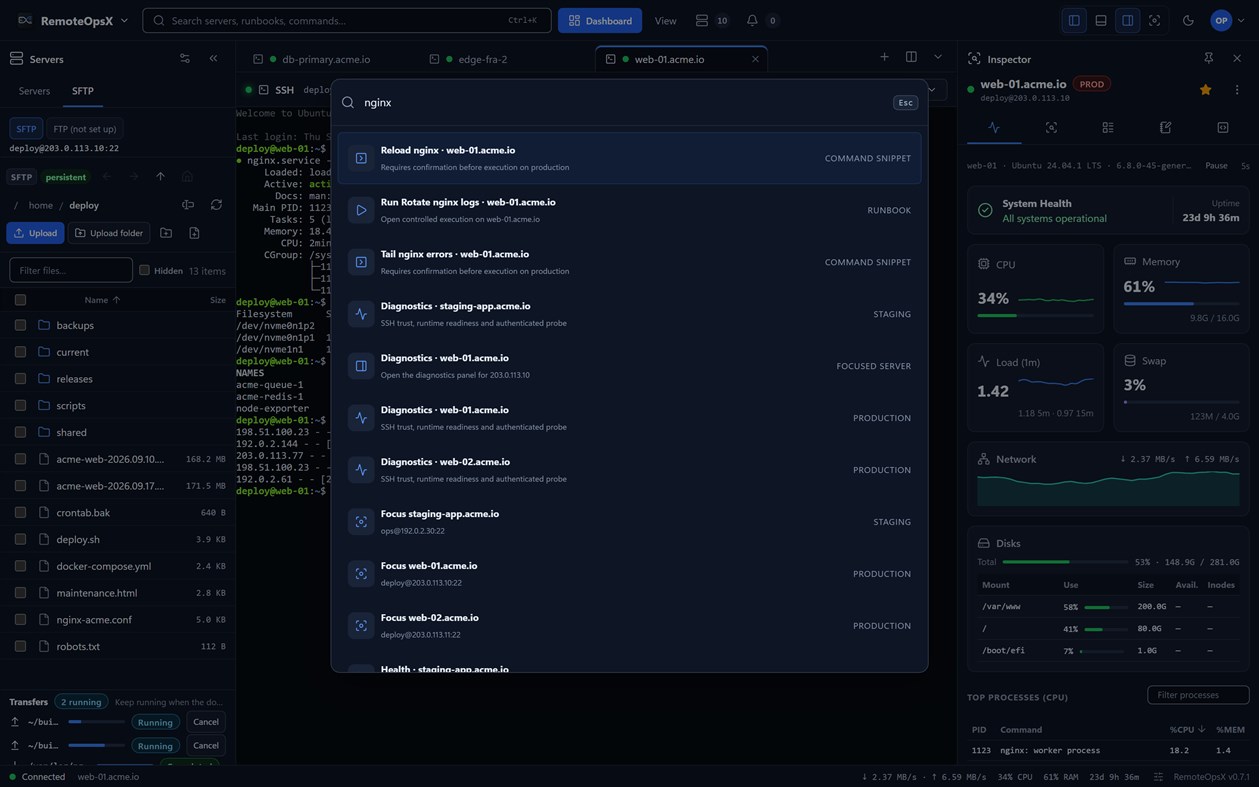The width and height of the screenshot is (1259, 787).
Task: Click the Upload folder button
Action: click(109, 233)
